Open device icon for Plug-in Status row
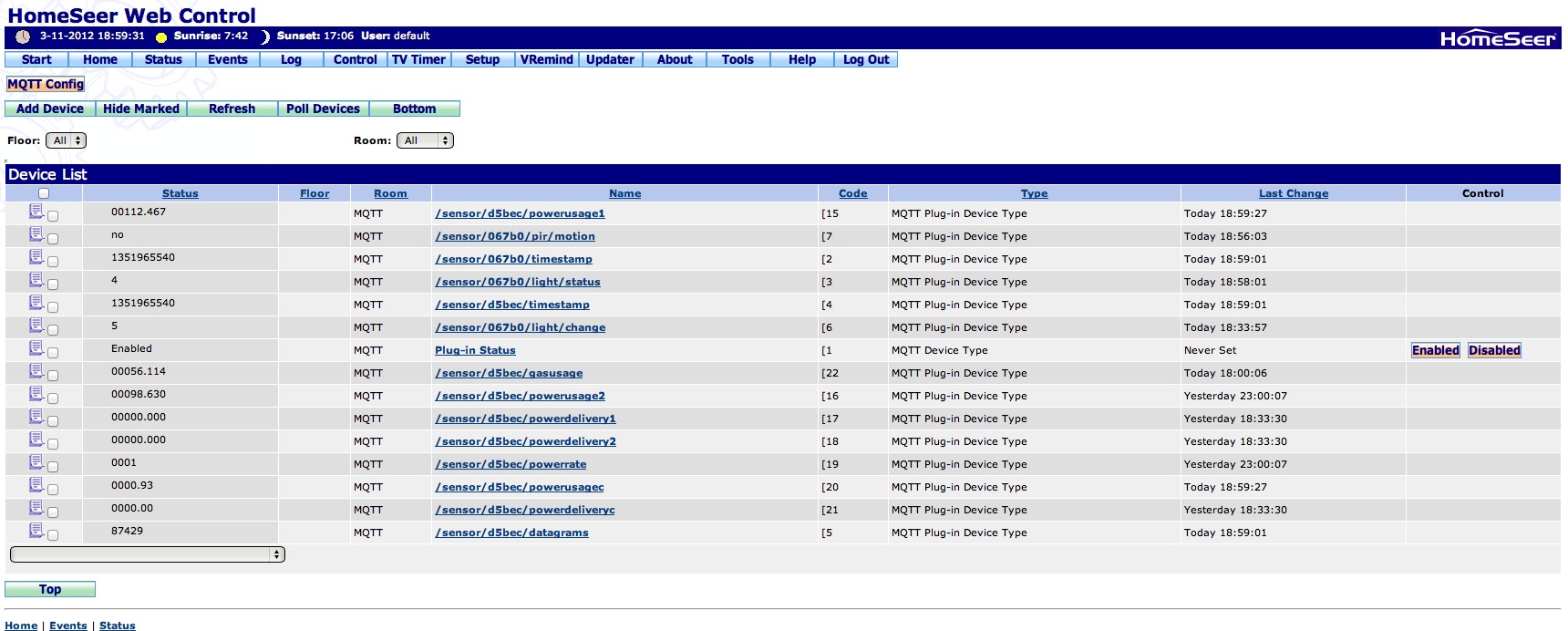Viewport: 1568px width, 631px height. (x=36, y=348)
